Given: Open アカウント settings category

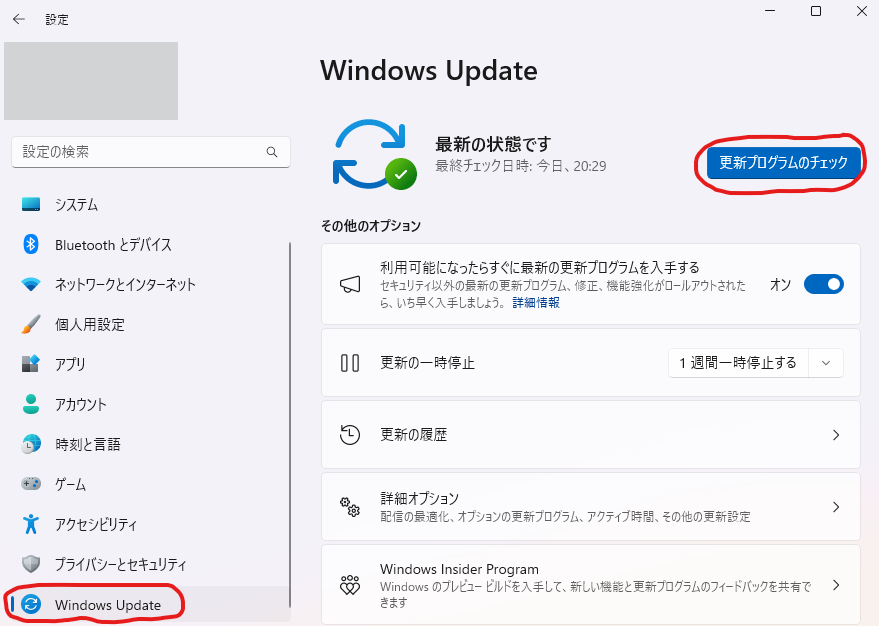Looking at the screenshot, I should click(149, 405).
